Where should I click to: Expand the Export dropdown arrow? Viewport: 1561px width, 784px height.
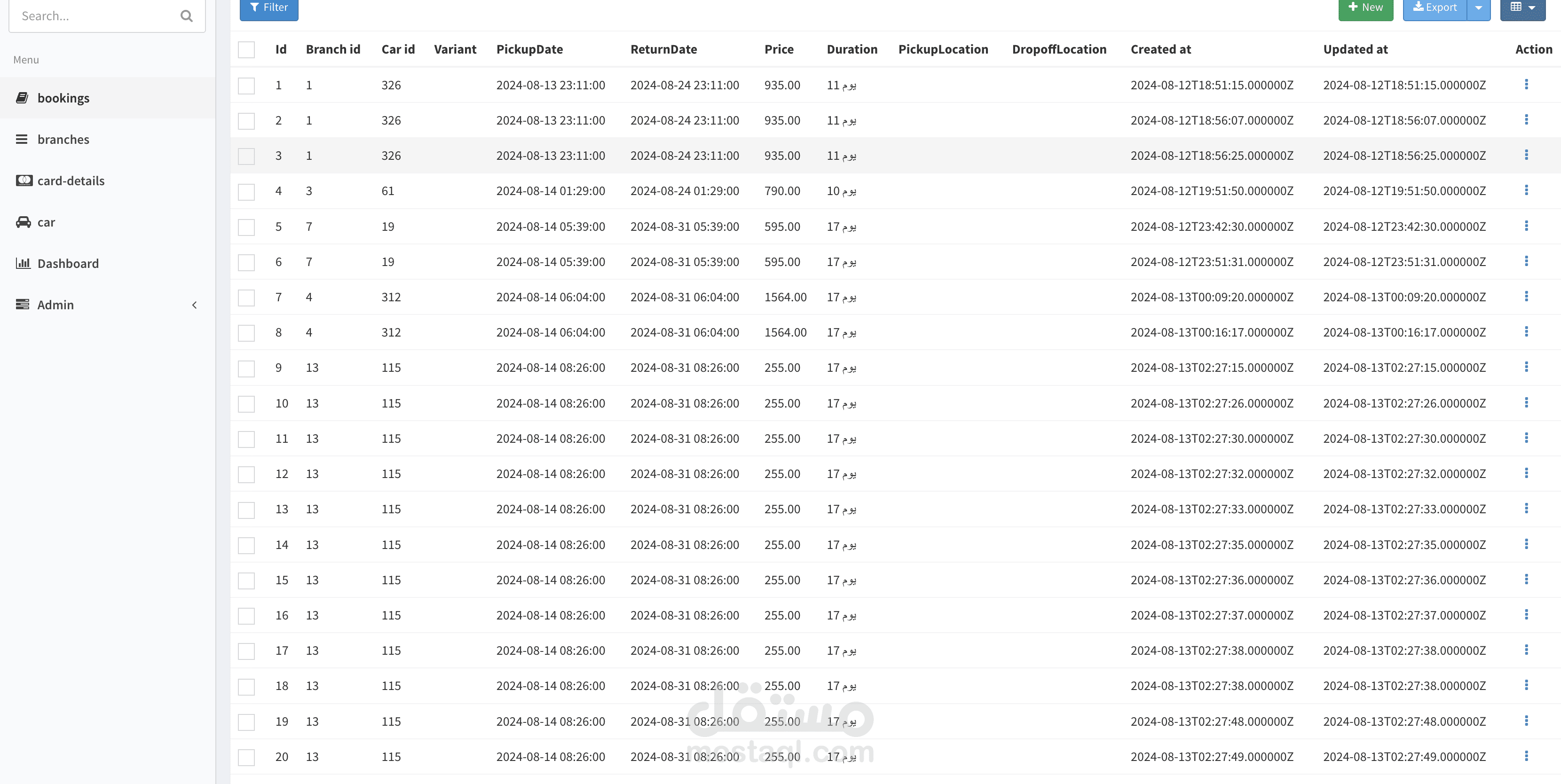1478,8
